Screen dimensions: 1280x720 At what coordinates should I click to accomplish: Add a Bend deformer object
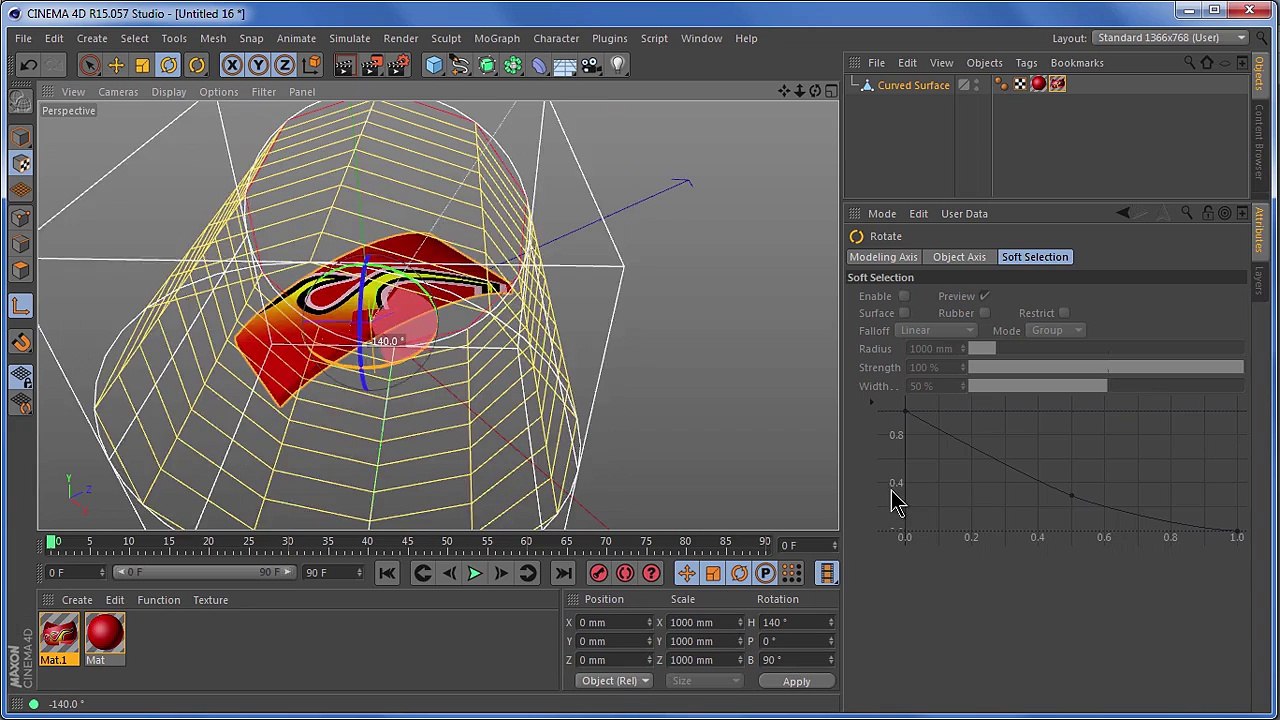(x=539, y=65)
